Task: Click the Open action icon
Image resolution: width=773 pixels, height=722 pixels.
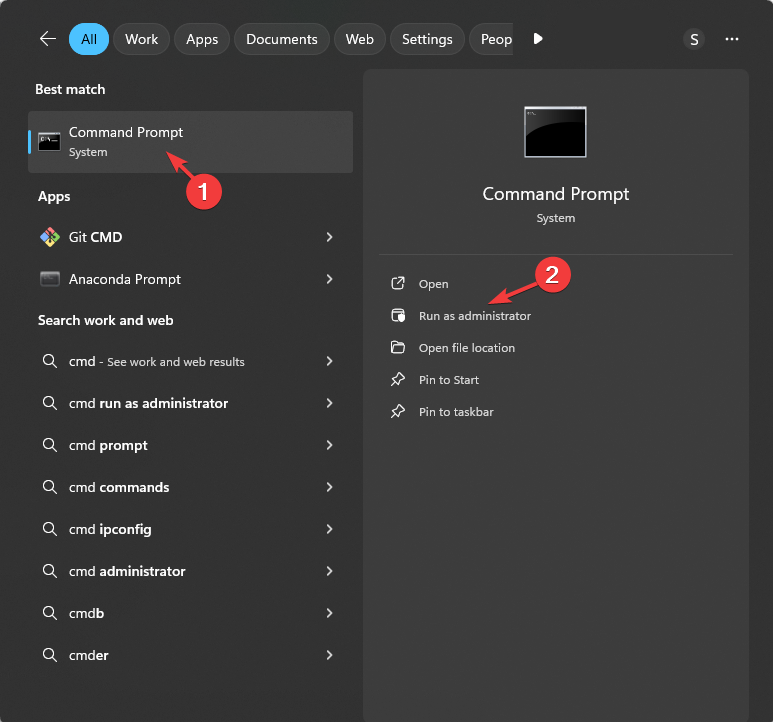Action: [398, 283]
